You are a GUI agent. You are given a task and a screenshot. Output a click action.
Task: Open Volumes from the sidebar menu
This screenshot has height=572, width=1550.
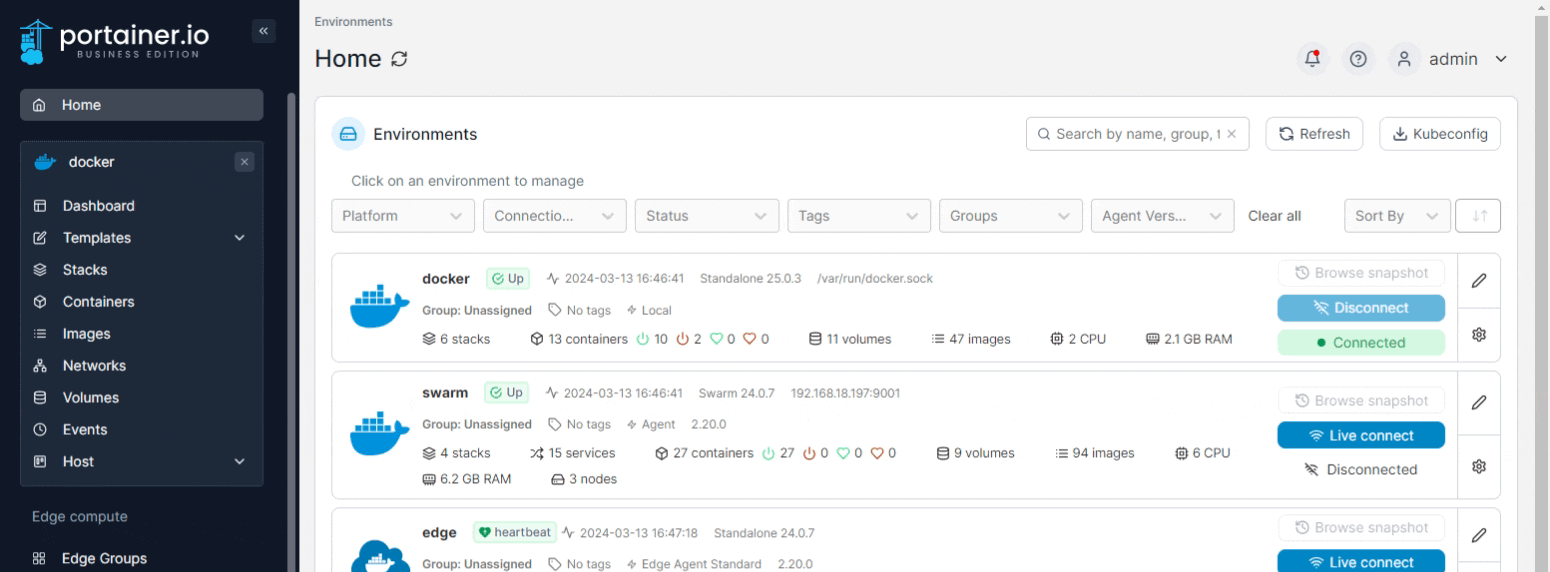pyautogui.click(x=90, y=398)
